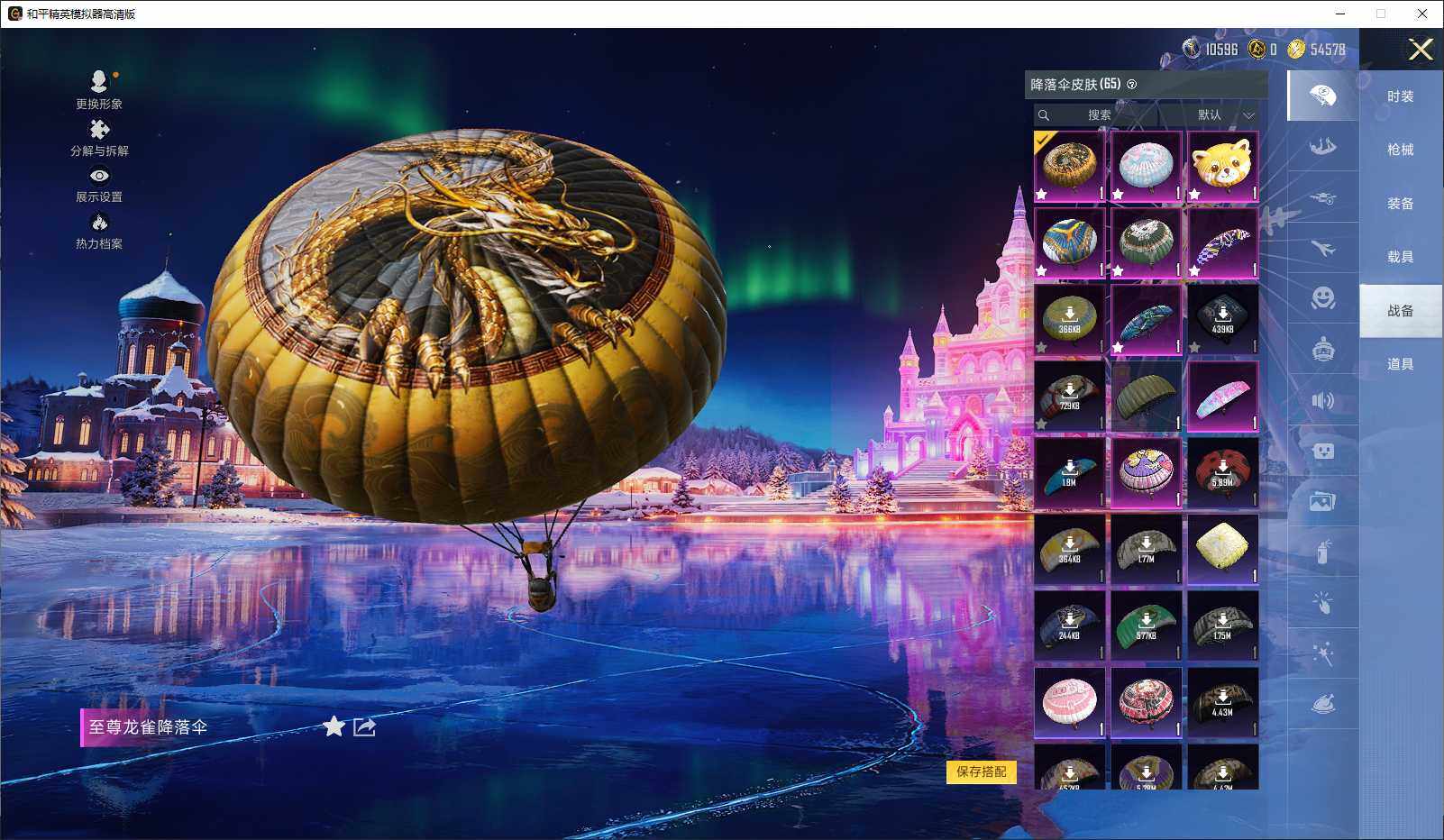Select the blue and yellow patterned parachute
1444x840 pixels.
coord(1070,243)
